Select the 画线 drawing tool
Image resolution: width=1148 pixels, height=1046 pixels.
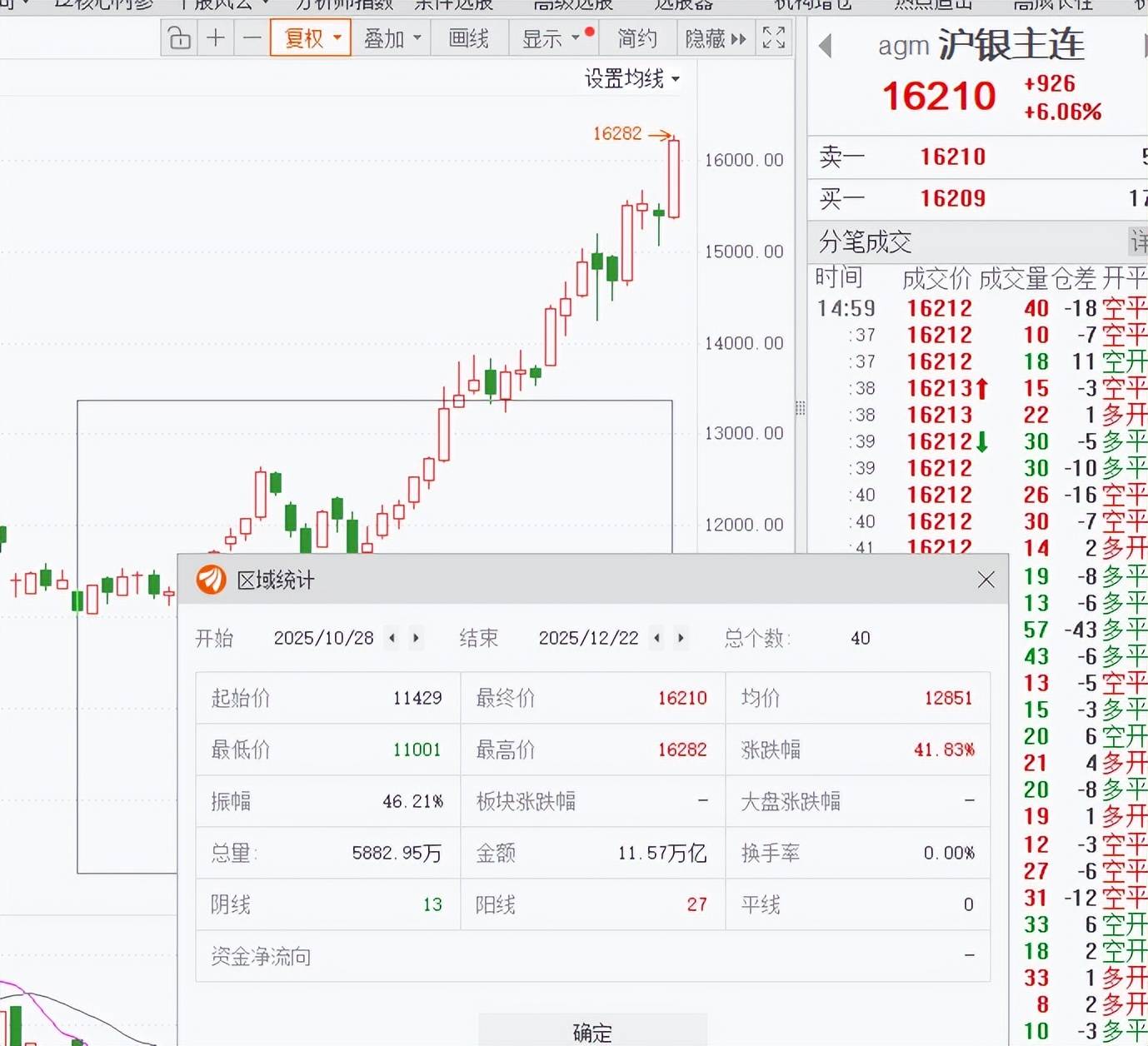click(469, 38)
